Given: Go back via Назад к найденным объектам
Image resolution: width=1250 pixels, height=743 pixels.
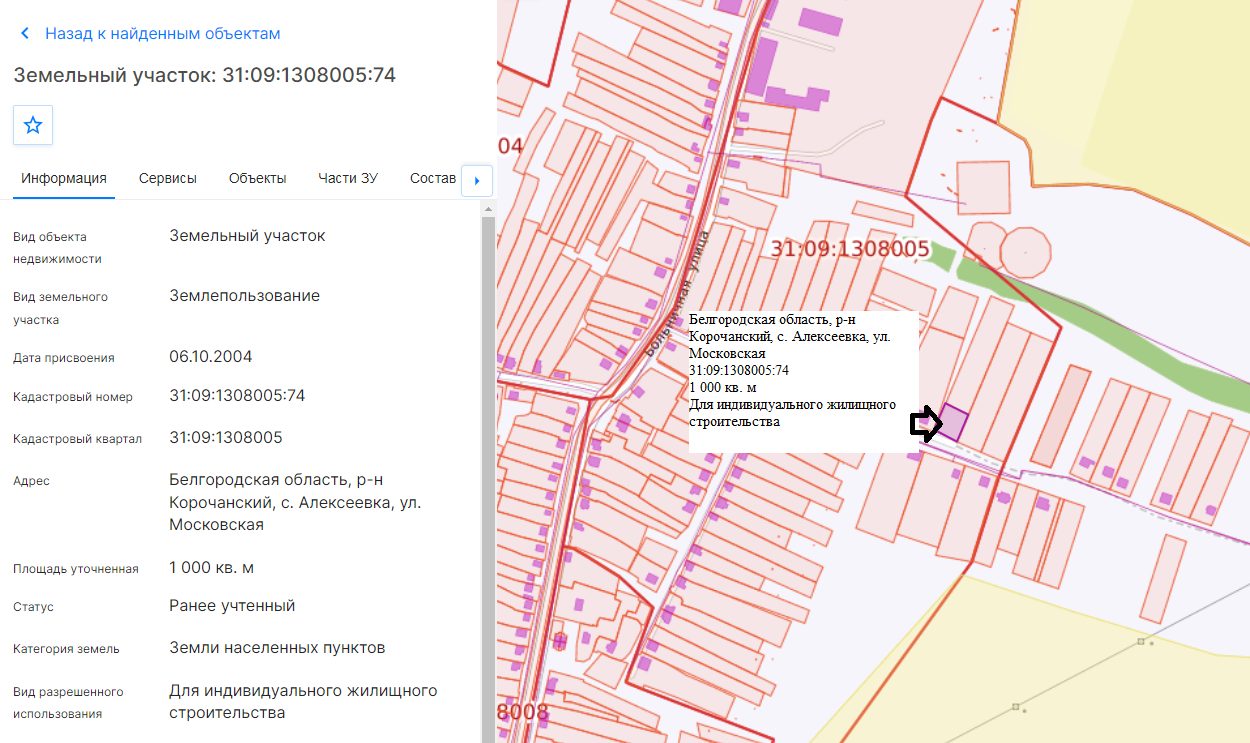Looking at the screenshot, I should (162, 34).
